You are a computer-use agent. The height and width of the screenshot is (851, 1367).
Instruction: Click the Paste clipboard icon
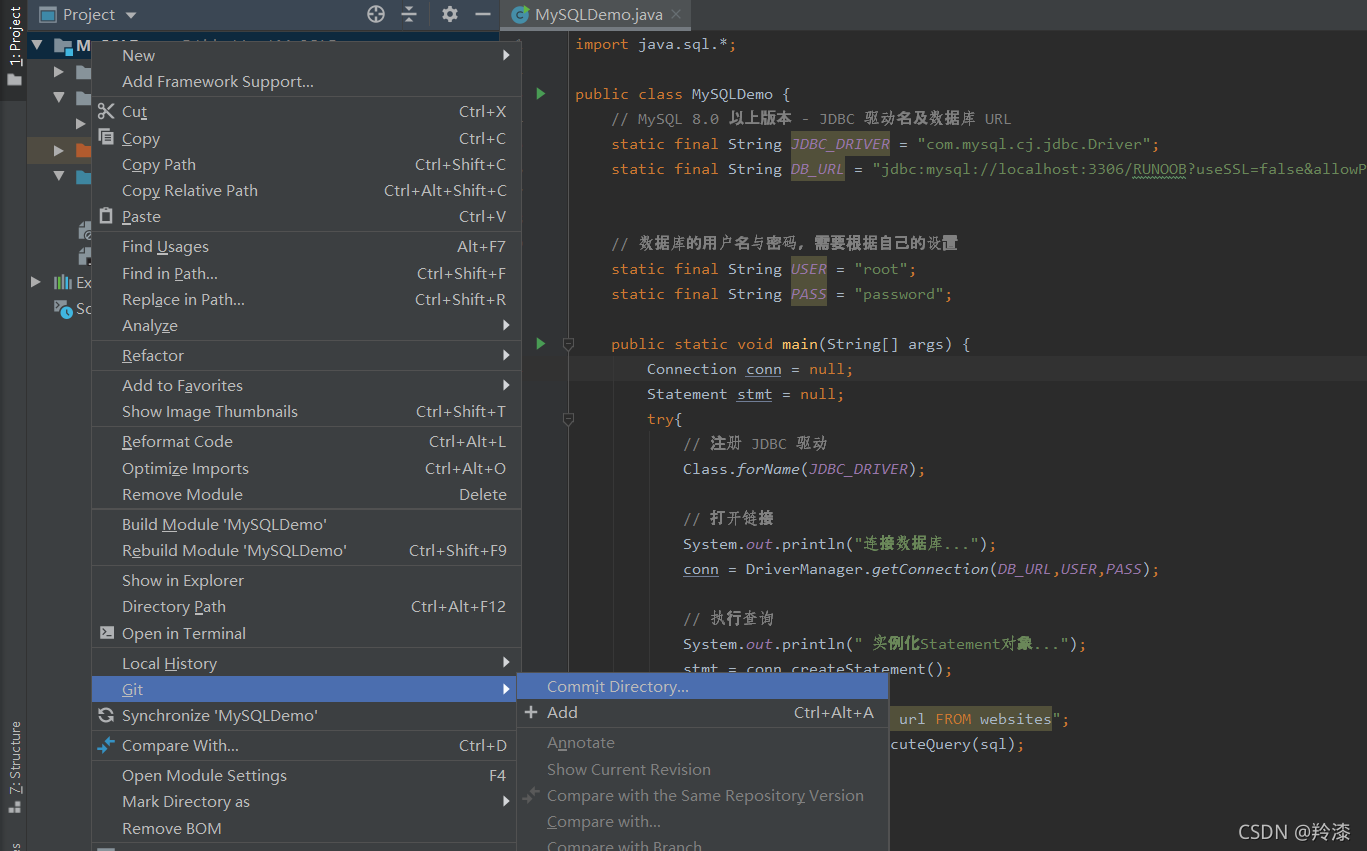click(x=107, y=216)
